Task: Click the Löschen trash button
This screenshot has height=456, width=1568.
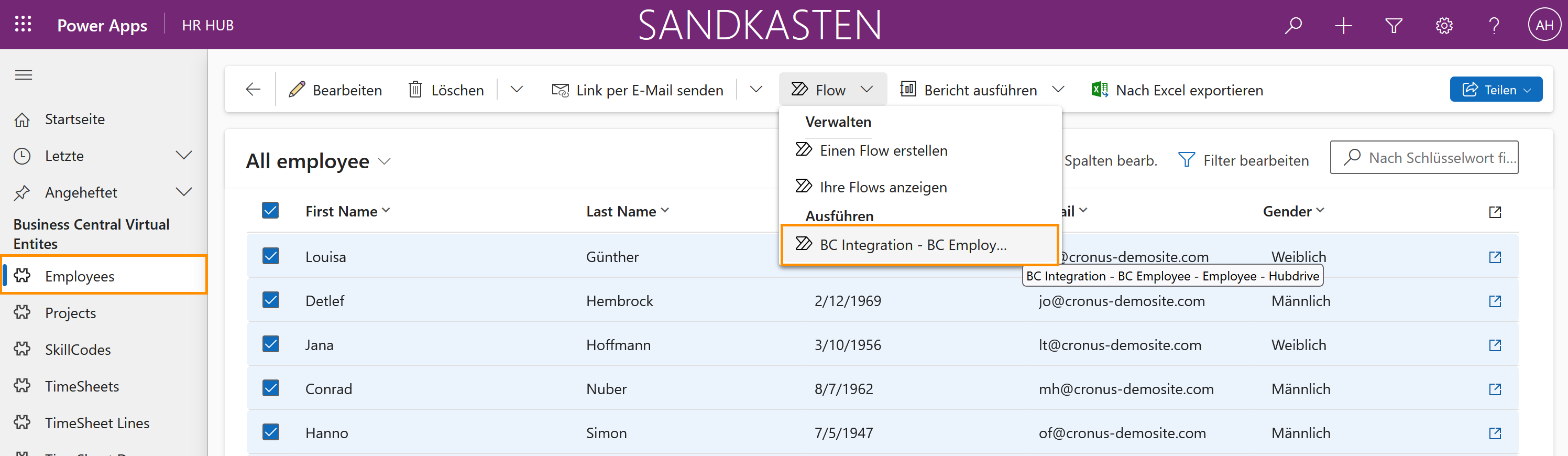Action: [446, 90]
